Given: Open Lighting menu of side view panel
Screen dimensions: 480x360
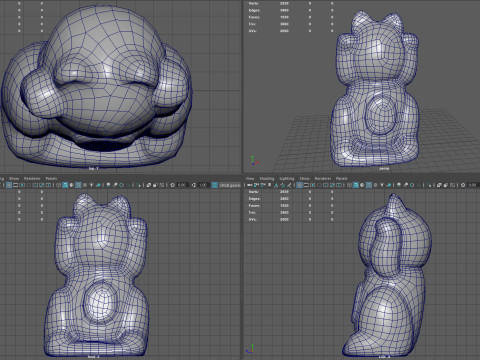Looking at the screenshot, I should [x=287, y=179].
